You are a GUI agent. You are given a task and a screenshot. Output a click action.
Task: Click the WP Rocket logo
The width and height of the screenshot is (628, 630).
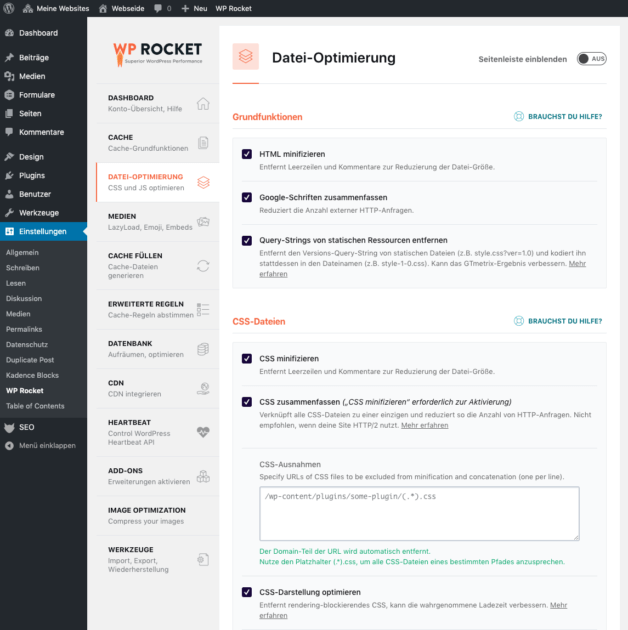click(158, 54)
